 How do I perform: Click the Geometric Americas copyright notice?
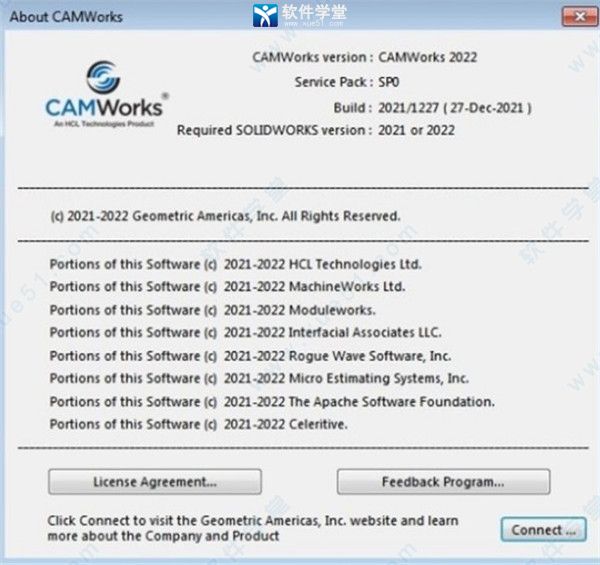coord(225,215)
